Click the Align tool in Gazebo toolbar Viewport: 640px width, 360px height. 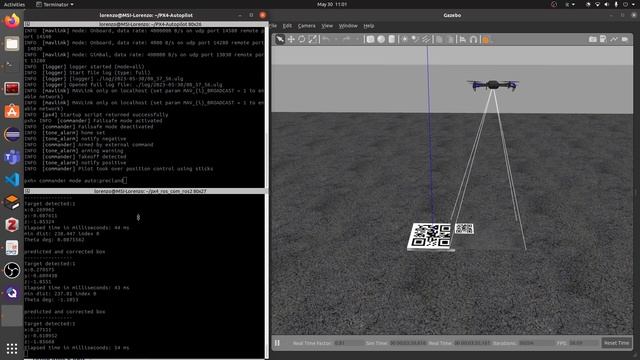click(463, 39)
